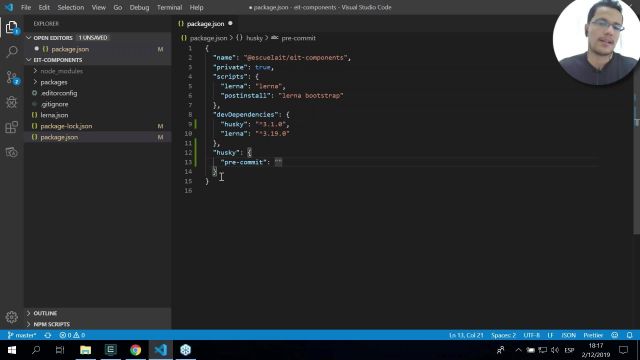Open the Source Control view
This screenshot has width=640, height=360.
pyautogui.click(x=12, y=77)
